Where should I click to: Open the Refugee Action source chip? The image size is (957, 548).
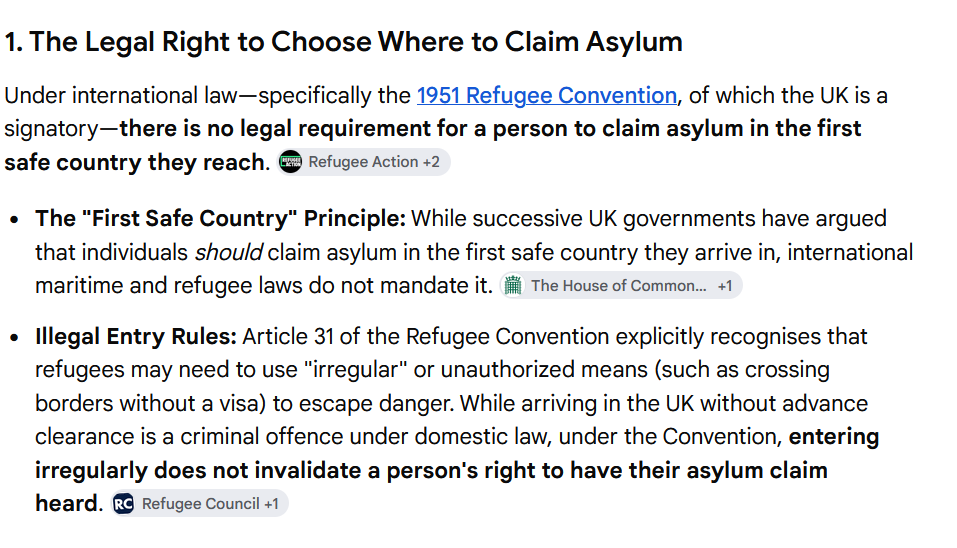tap(363, 162)
